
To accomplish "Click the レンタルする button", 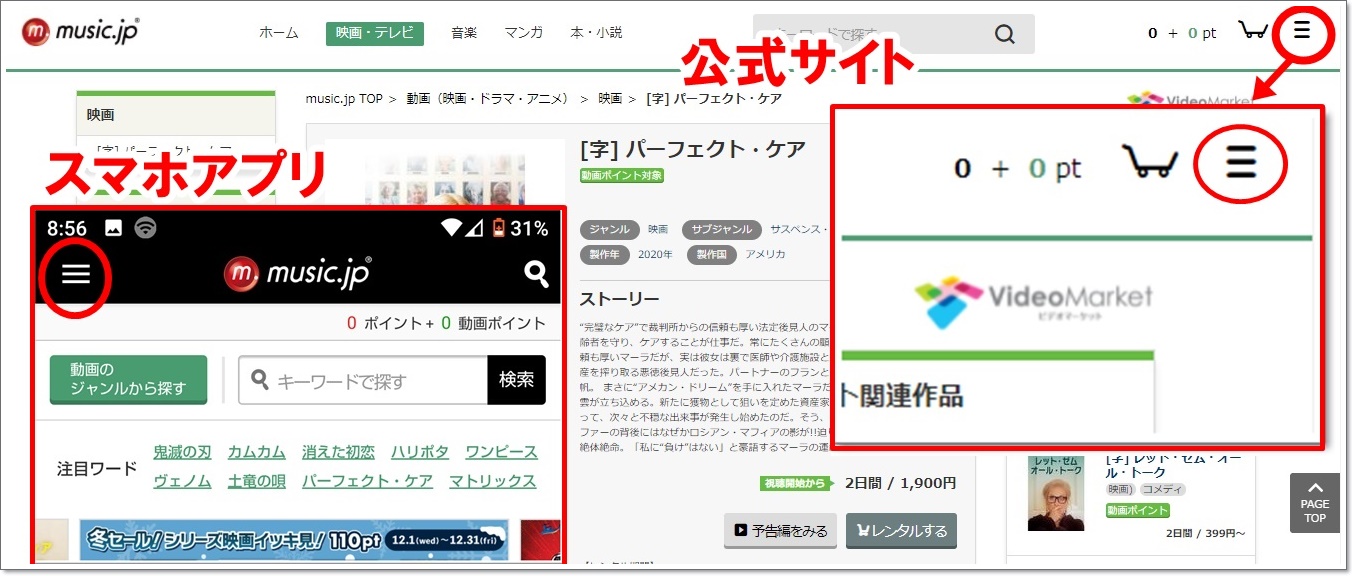I will pyautogui.click(x=901, y=531).
